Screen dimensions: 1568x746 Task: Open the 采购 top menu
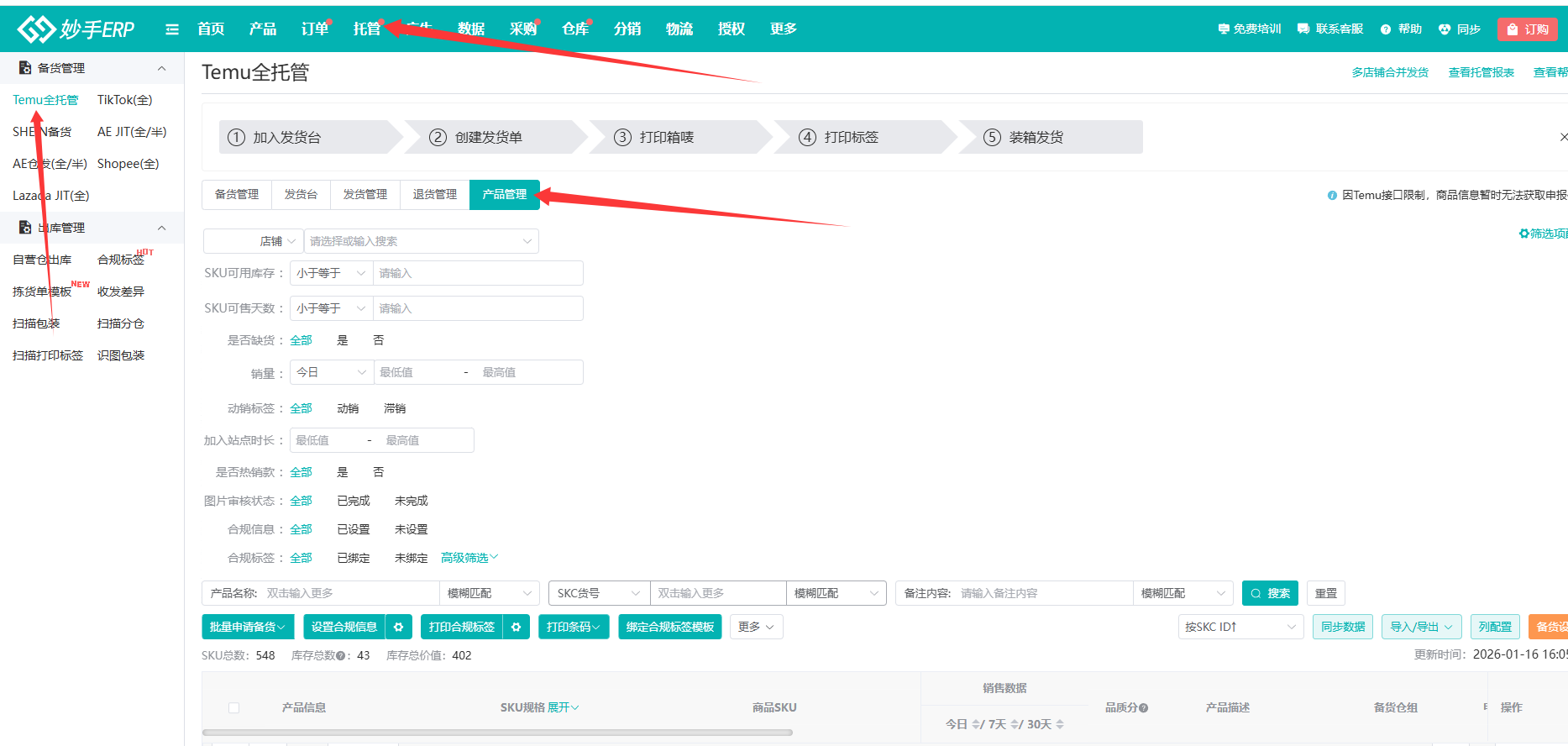pos(523,29)
